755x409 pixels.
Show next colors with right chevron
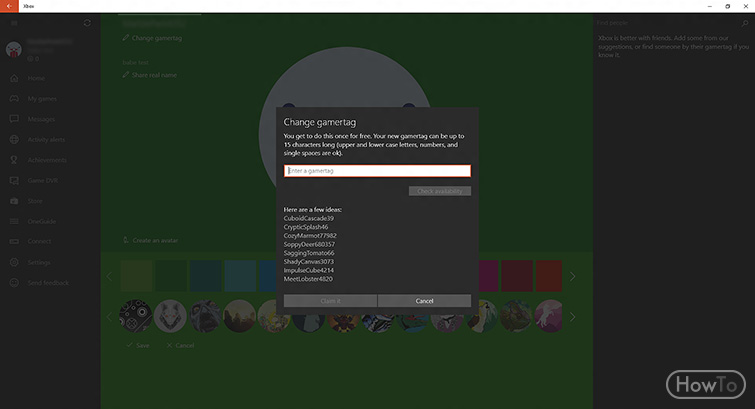(573, 277)
